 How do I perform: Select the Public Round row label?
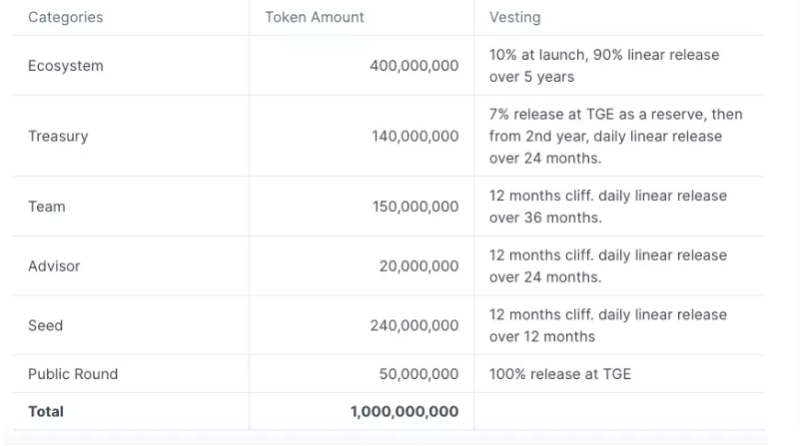(73, 374)
